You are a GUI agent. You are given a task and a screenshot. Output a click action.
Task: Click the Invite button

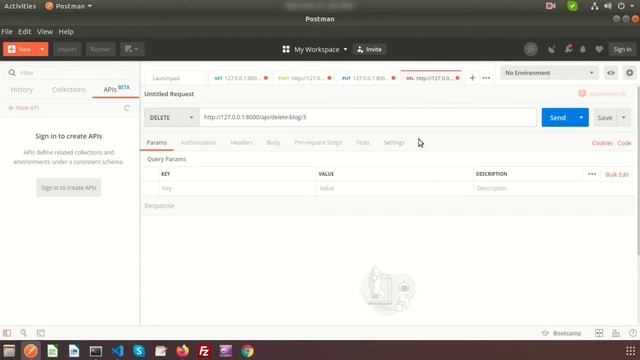tap(369, 49)
